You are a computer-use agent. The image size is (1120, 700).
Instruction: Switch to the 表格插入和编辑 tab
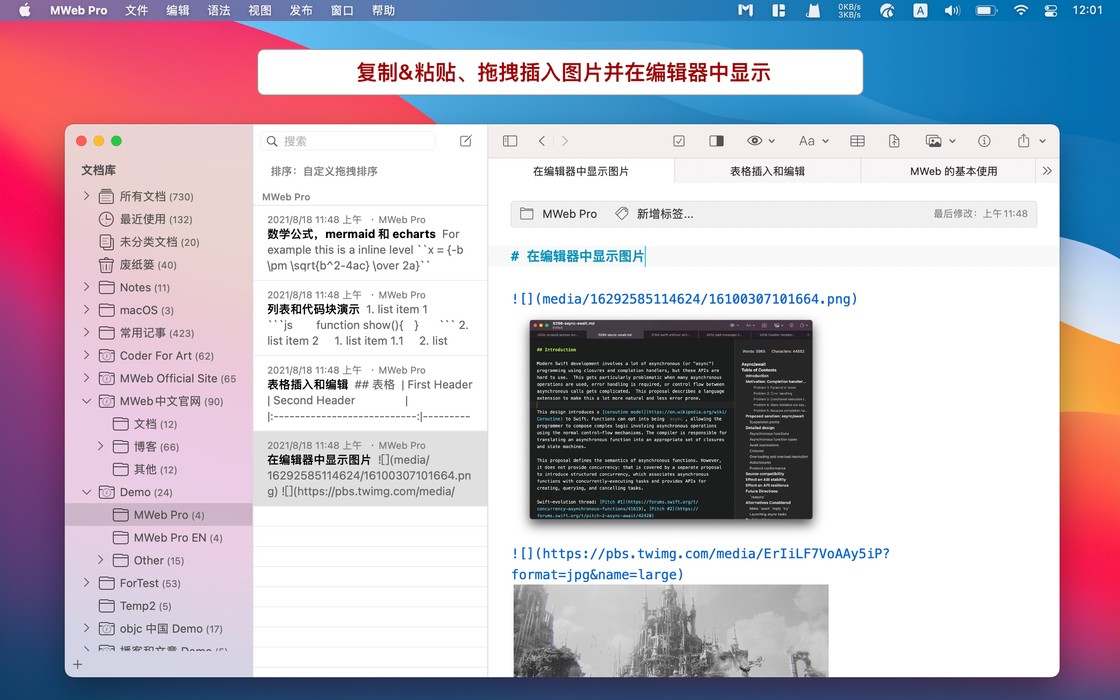[x=767, y=171]
